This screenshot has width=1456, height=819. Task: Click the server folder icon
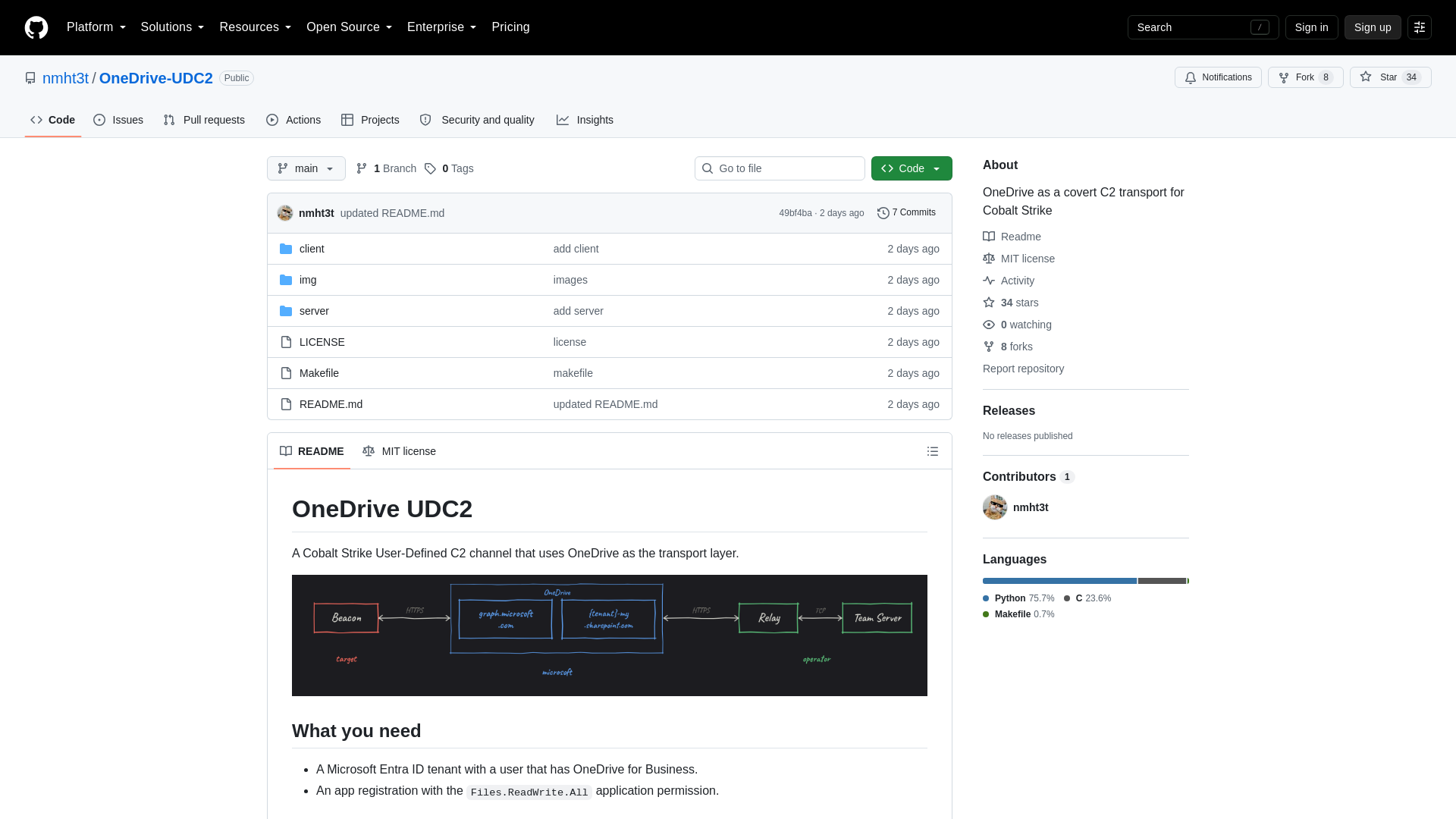(x=286, y=311)
